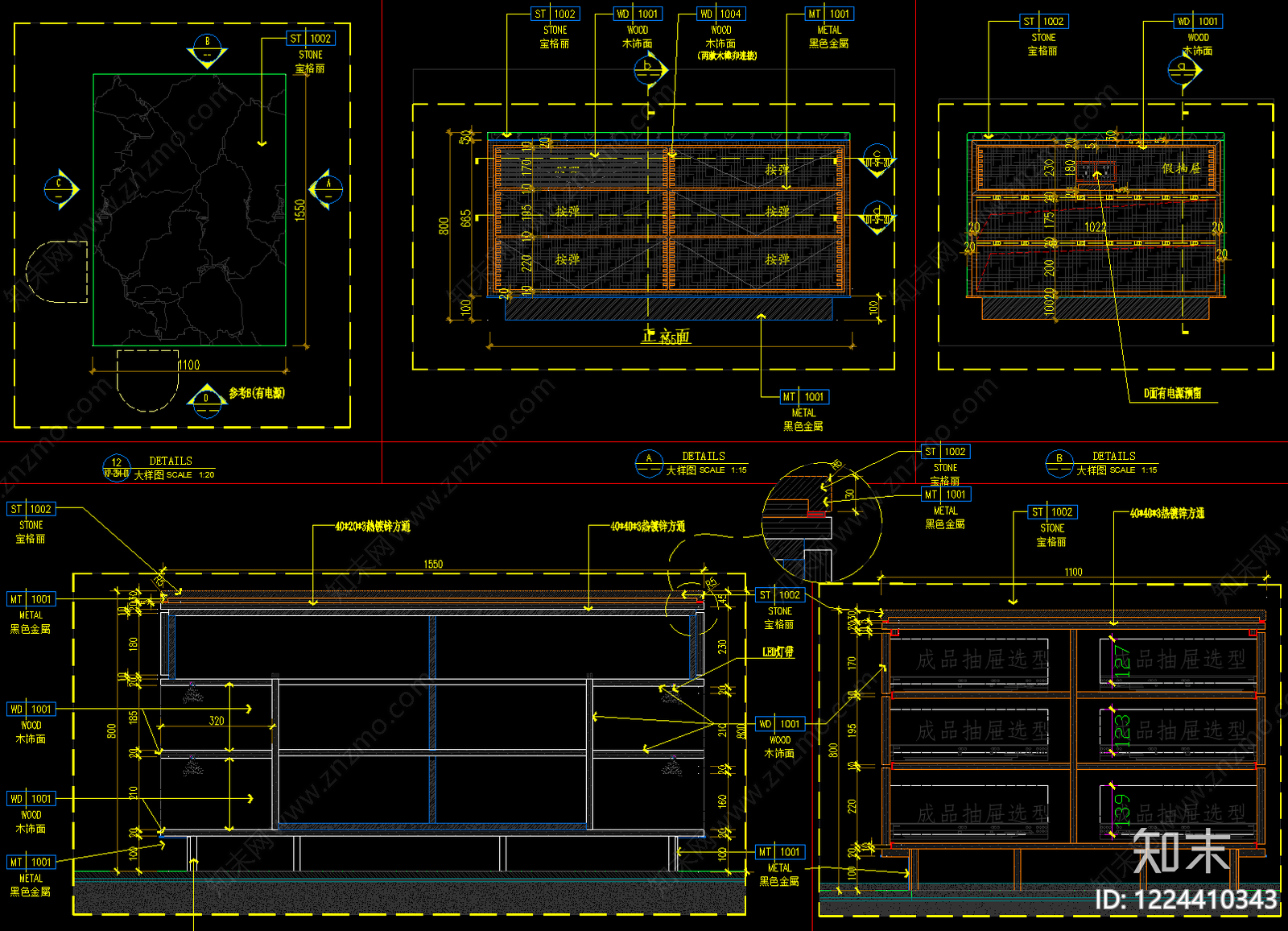Click the WD 1004 material tag
Screen dimensions: 1288x931
[720, 14]
